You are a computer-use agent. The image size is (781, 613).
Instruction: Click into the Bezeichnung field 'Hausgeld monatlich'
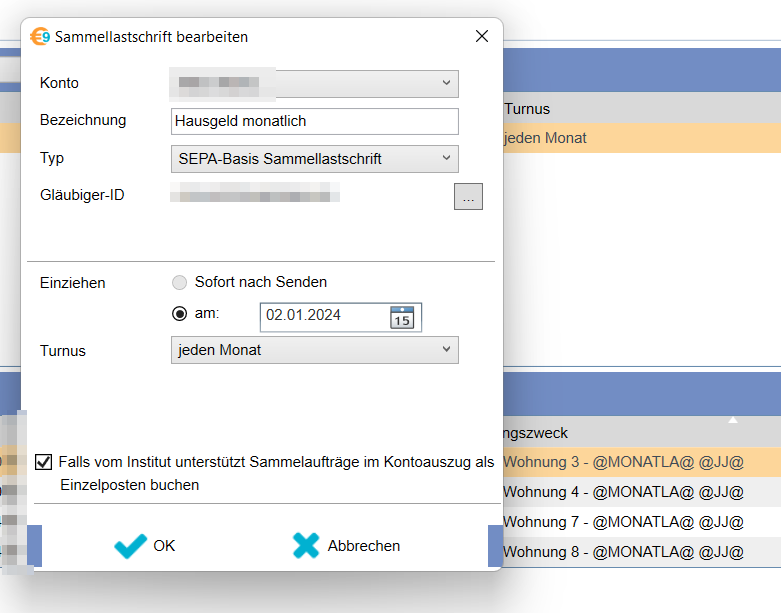click(315, 122)
